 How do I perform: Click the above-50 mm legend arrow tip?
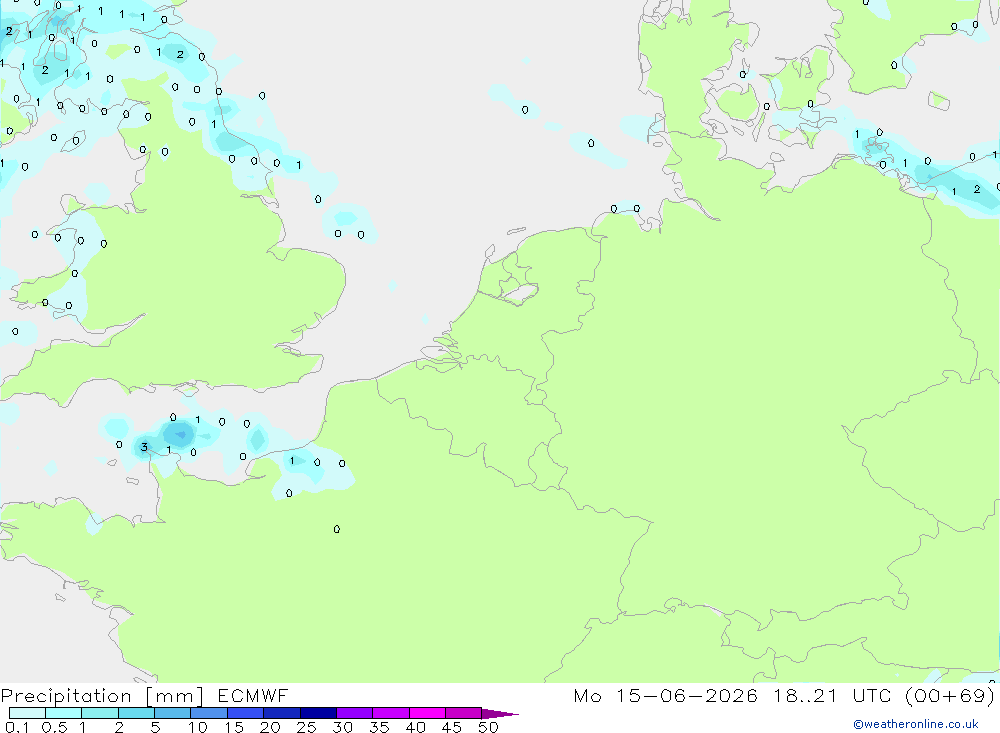coord(500,714)
